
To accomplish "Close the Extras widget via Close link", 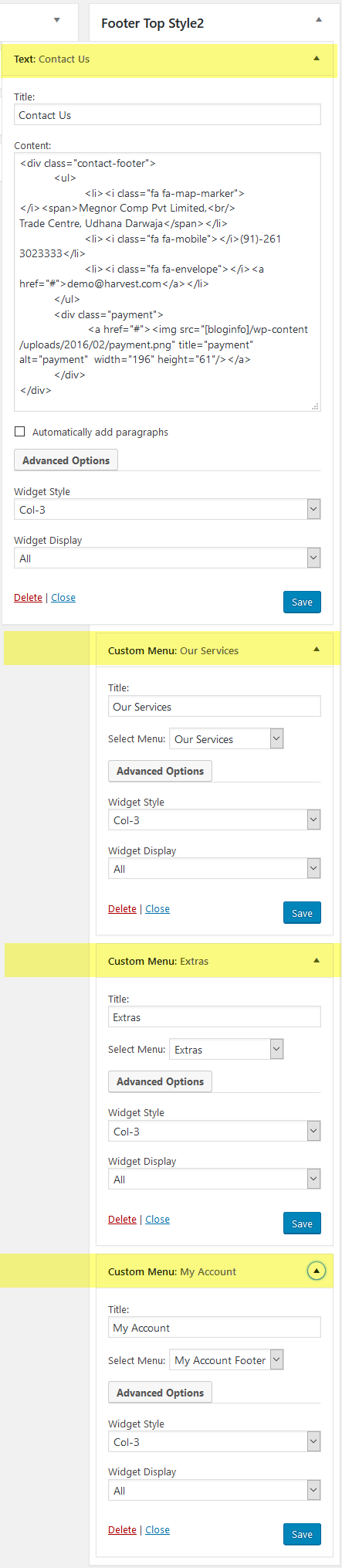I will 157,1220.
